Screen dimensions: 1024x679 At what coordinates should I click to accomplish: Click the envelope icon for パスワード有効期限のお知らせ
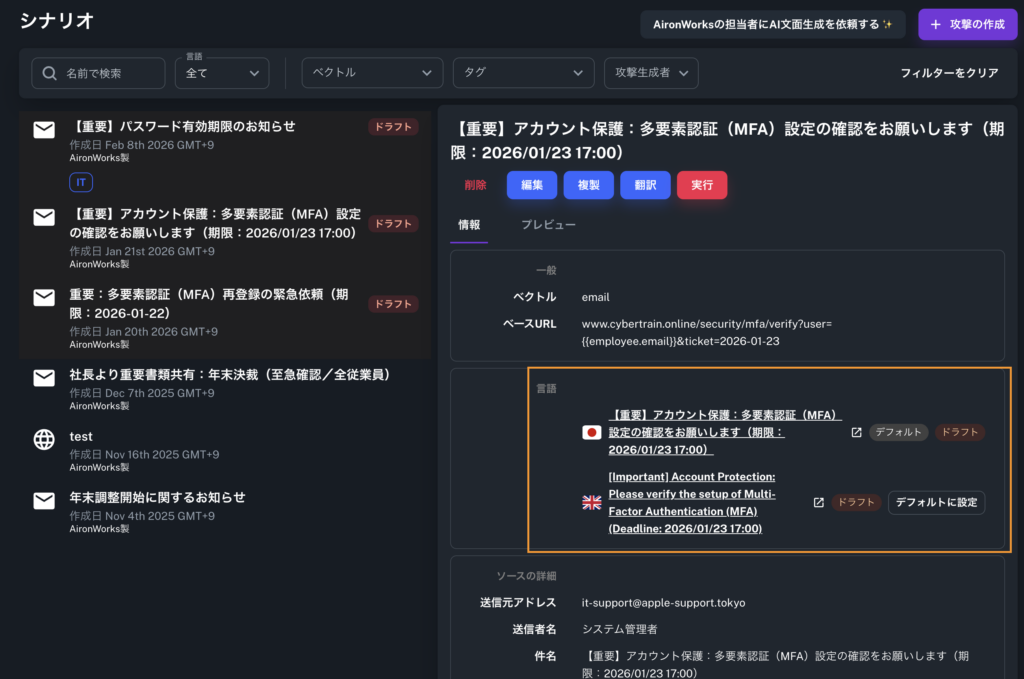pyautogui.click(x=44, y=129)
